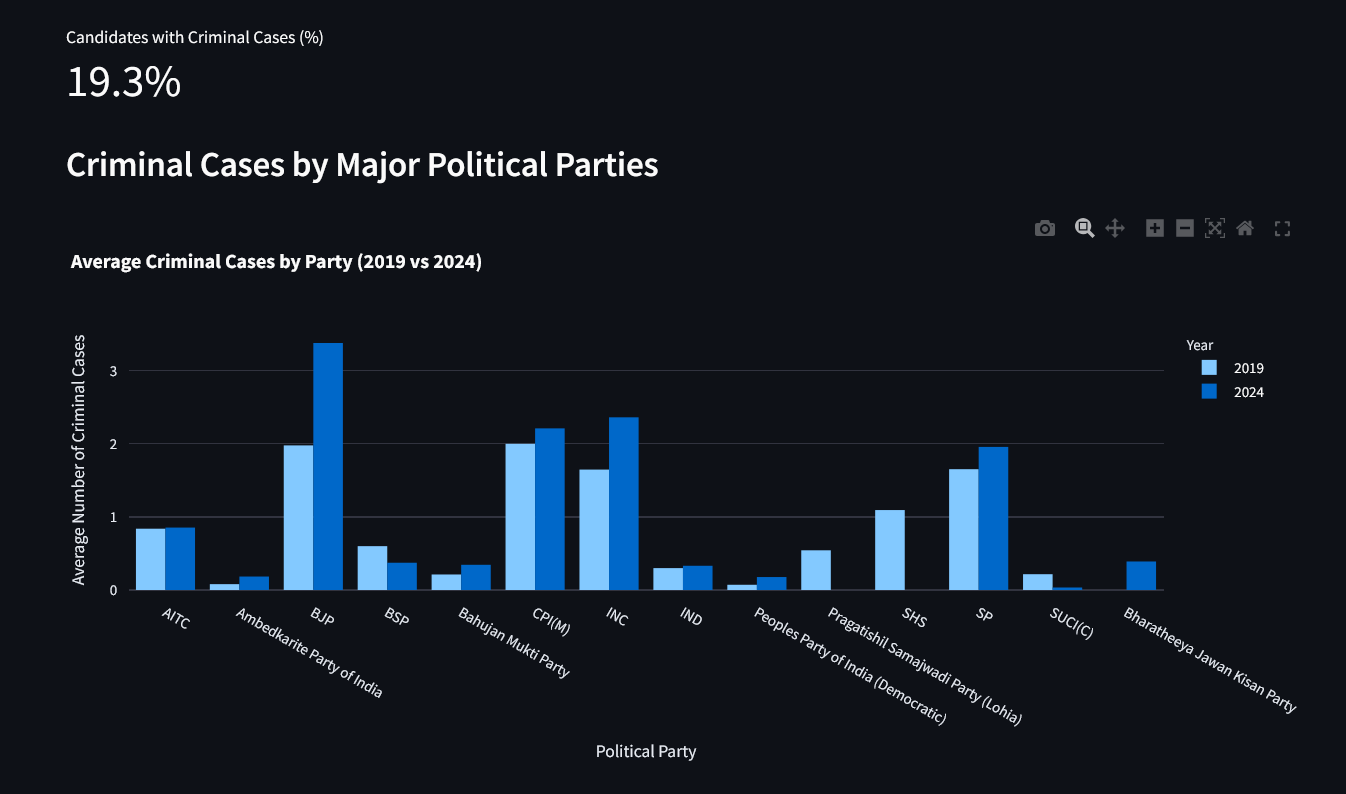1346x794 pixels.
Task: Click the 2024 INC bar
Action: (624, 503)
